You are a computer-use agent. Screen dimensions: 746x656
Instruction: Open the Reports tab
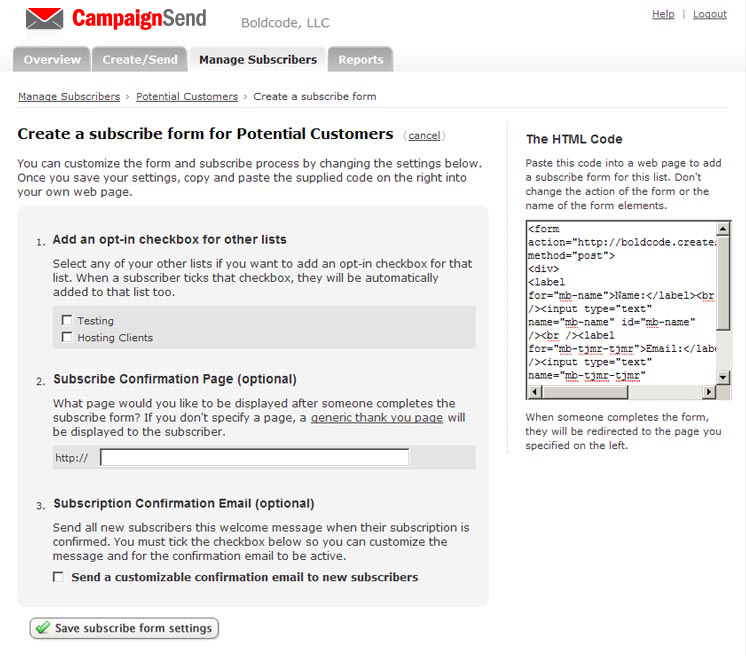click(x=360, y=60)
